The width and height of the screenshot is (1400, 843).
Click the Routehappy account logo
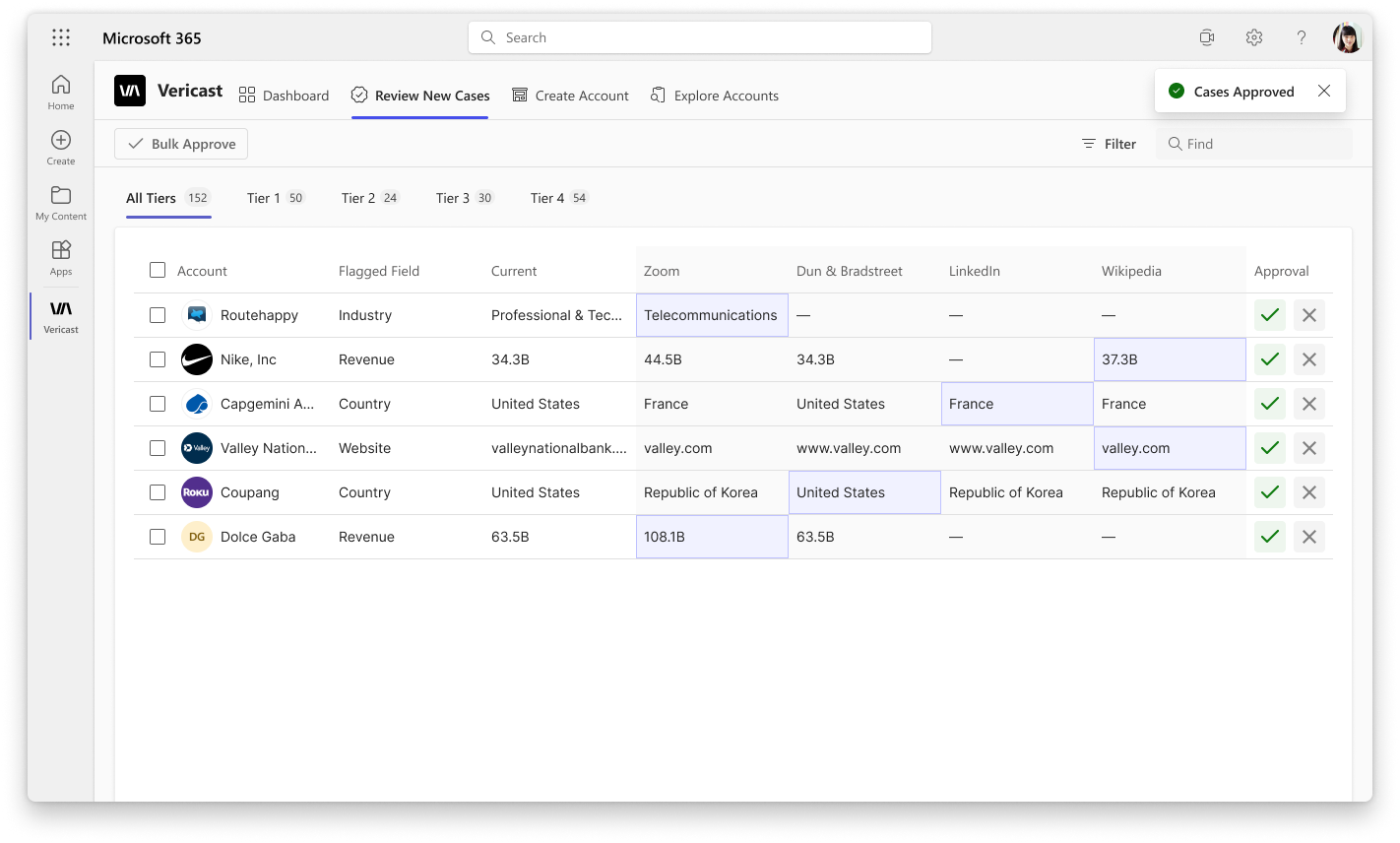(x=197, y=315)
